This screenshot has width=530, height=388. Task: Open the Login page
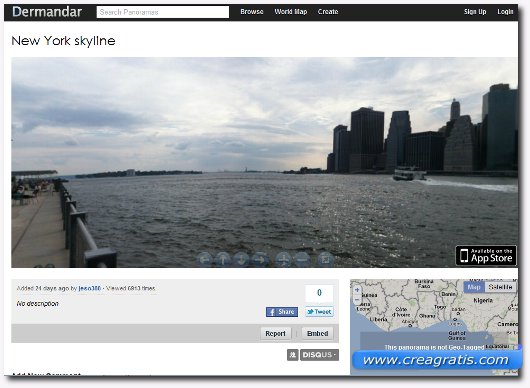point(505,12)
